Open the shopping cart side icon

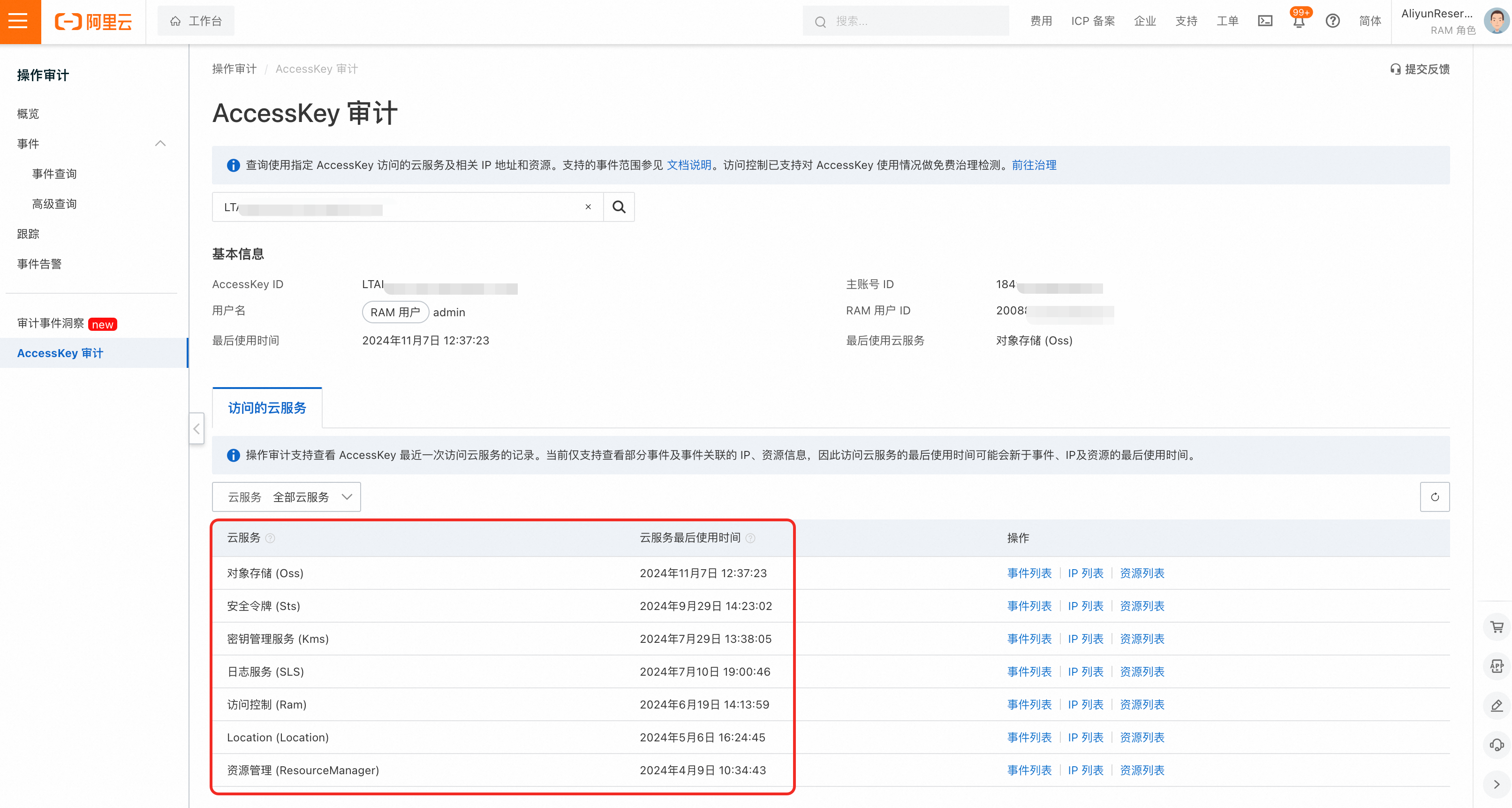point(1497,627)
